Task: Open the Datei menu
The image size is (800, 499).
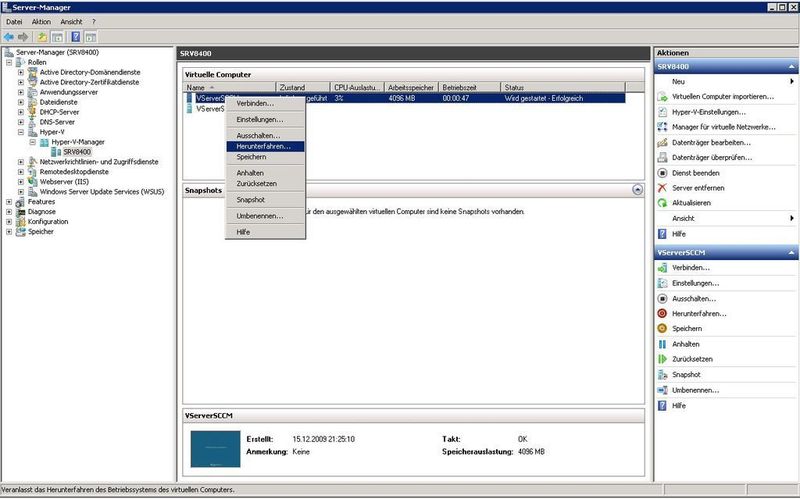Action: click(x=14, y=22)
